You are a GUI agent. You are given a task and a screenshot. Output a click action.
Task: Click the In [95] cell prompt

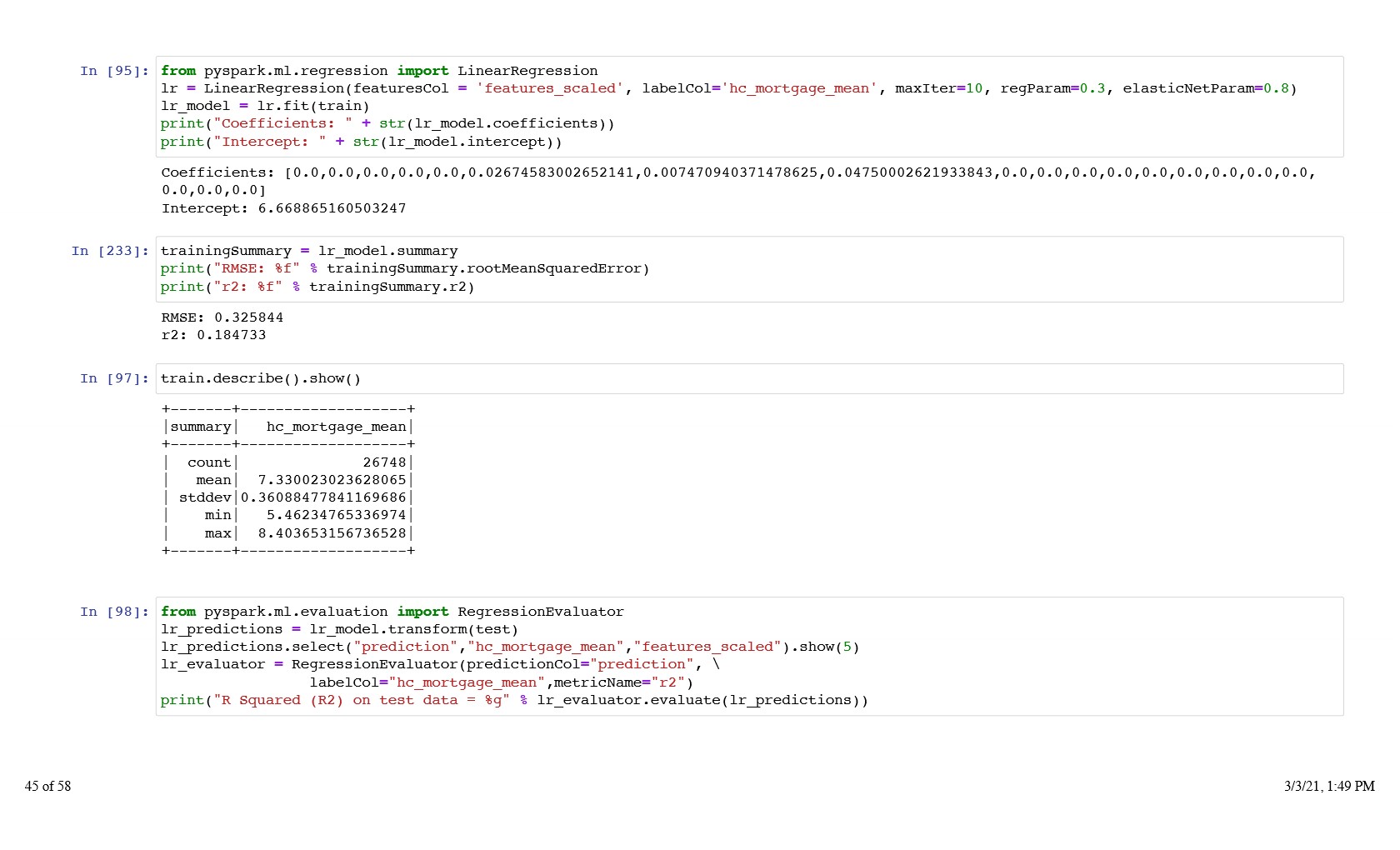point(114,71)
